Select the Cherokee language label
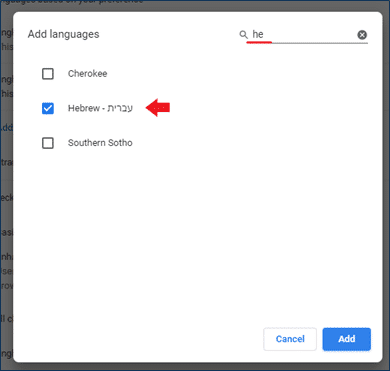Screen dimensions: 390x371 click(x=88, y=74)
